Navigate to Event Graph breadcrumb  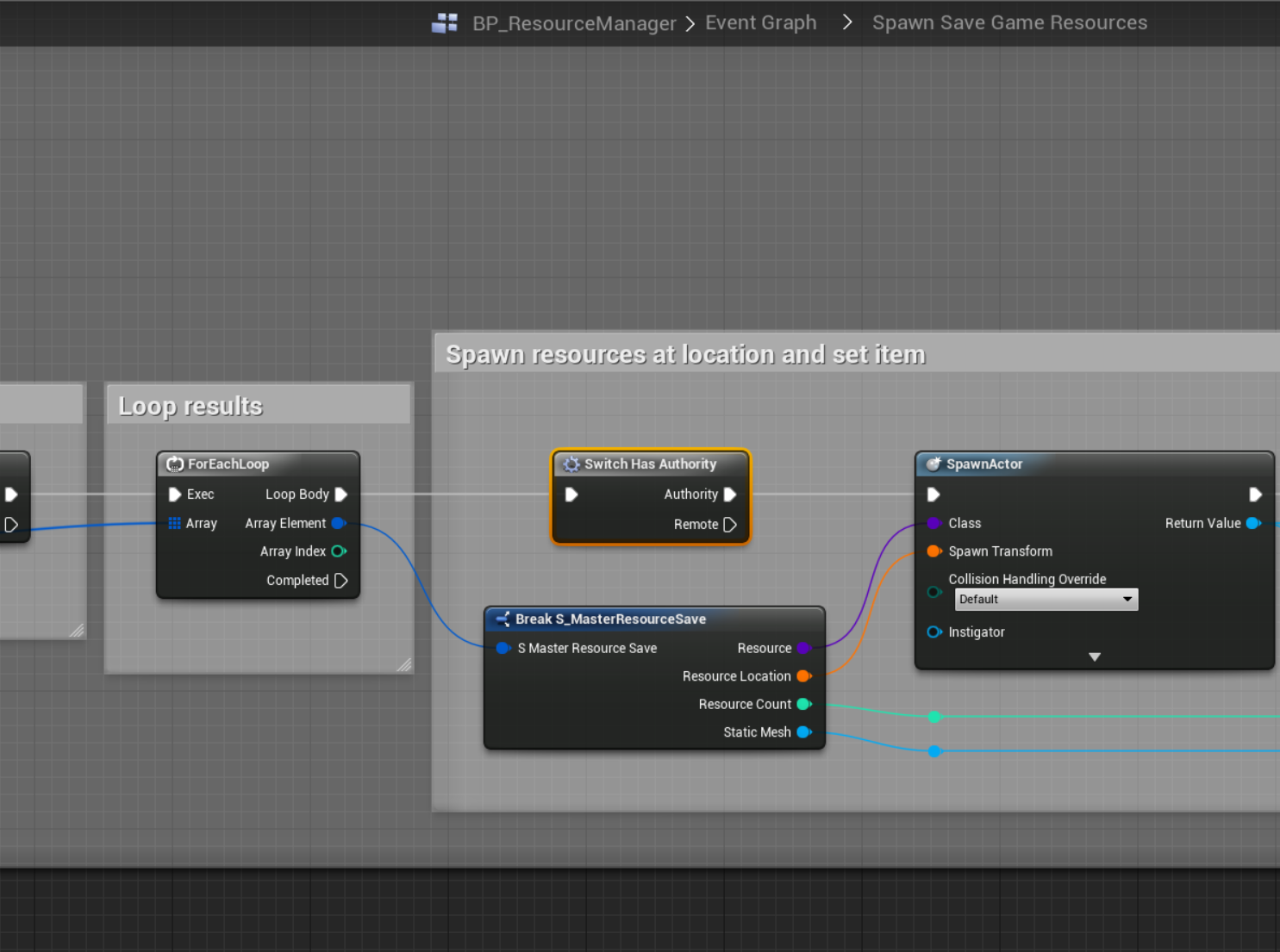[x=760, y=23]
